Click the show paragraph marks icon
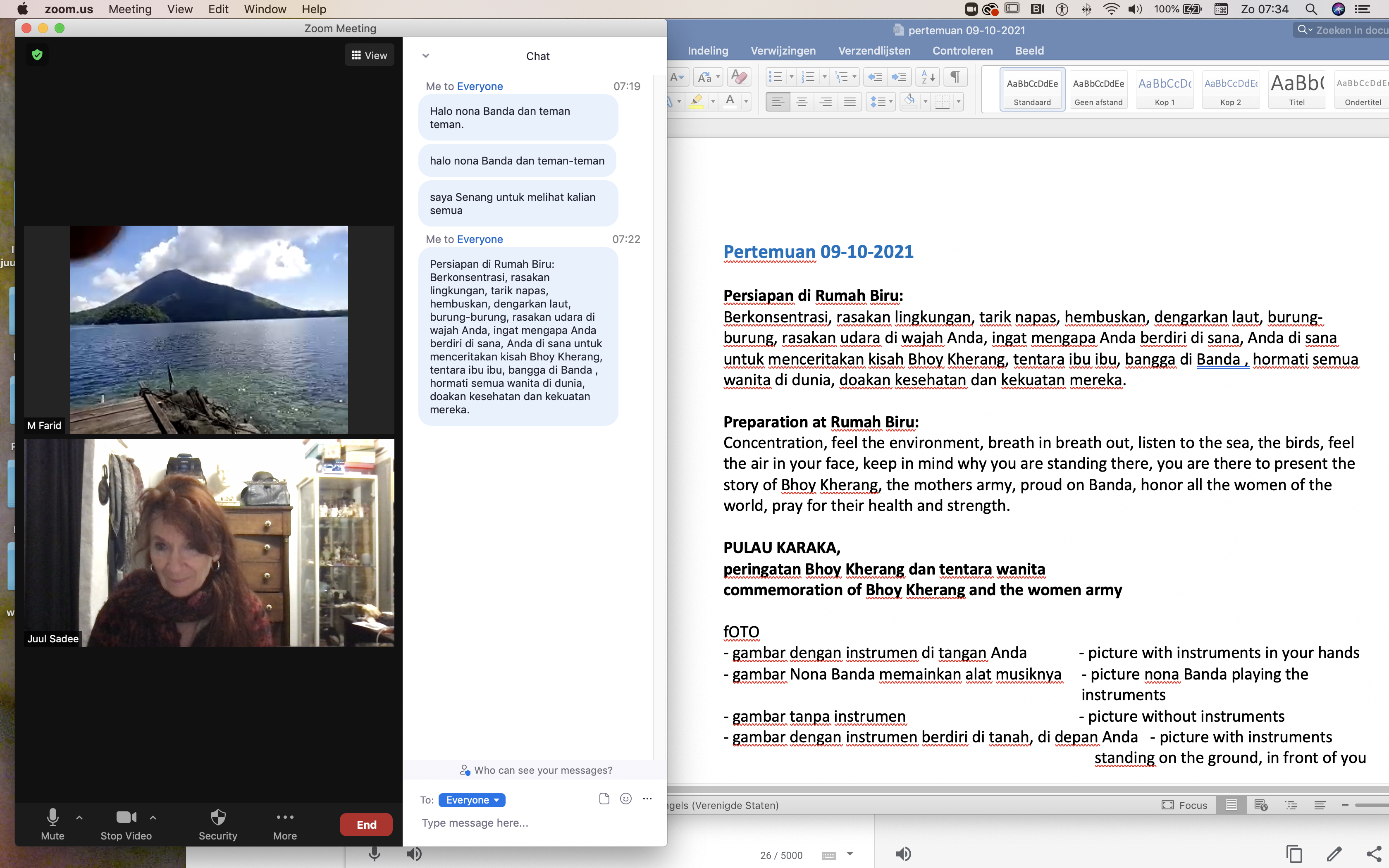The height and width of the screenshot is (868, 1389). click(955, 77)
